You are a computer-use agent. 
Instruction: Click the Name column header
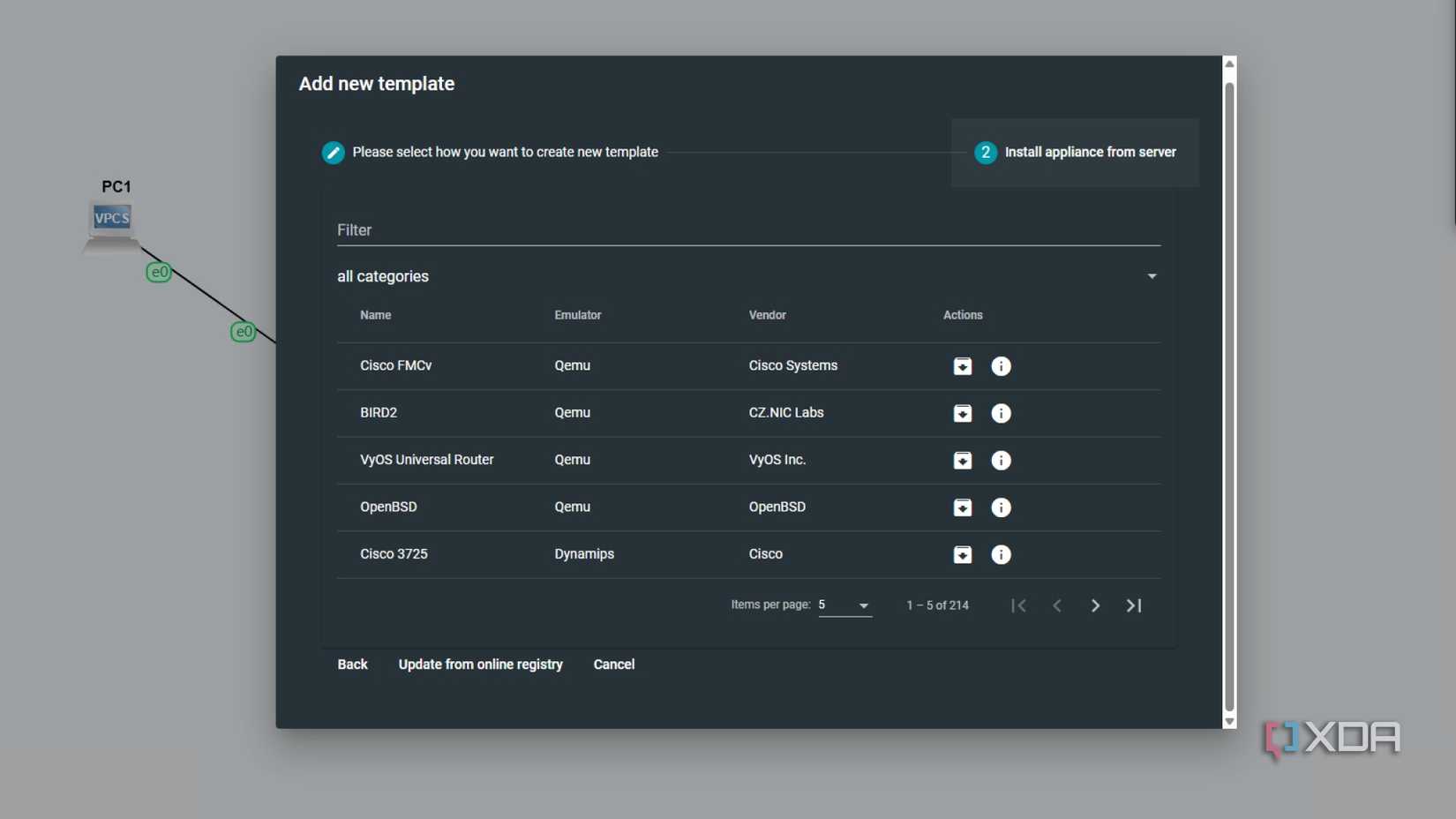pos(375,315)
